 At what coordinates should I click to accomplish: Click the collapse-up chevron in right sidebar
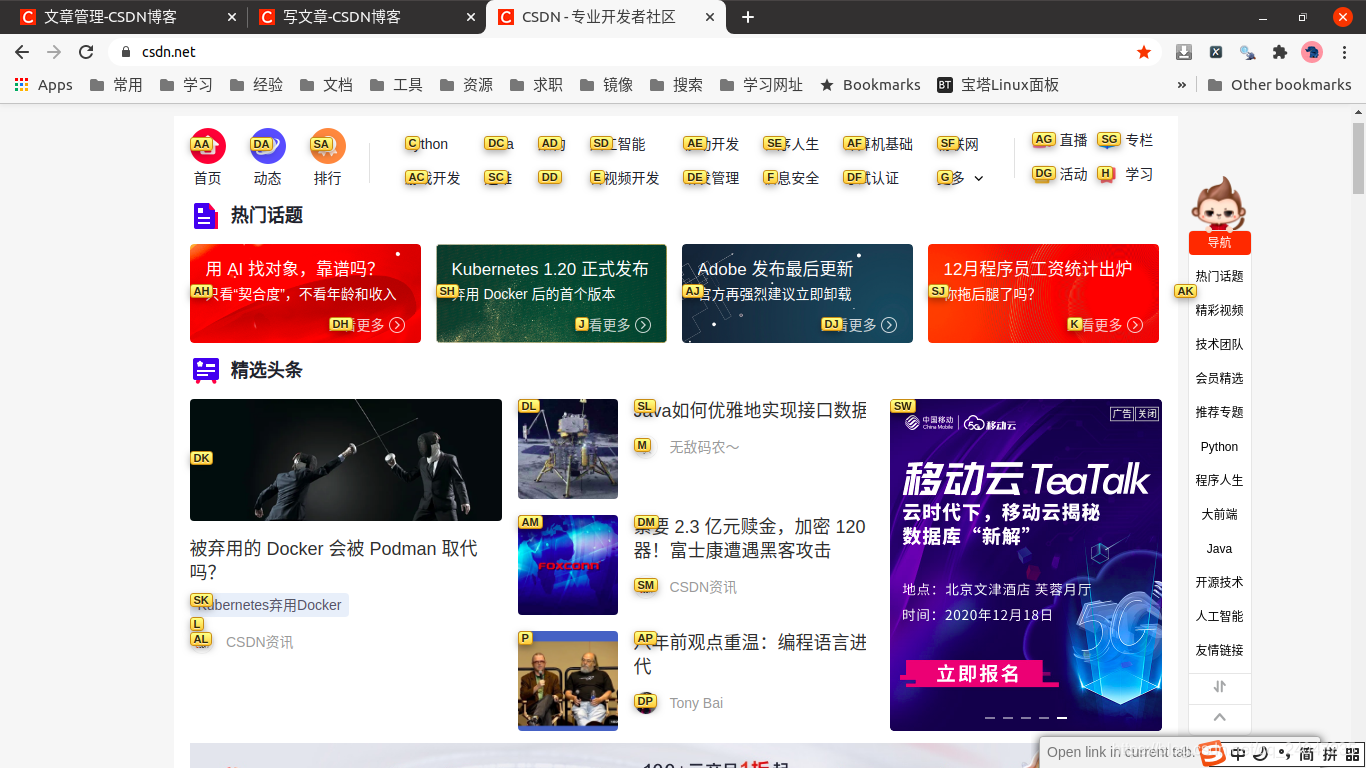[1219, 717]
